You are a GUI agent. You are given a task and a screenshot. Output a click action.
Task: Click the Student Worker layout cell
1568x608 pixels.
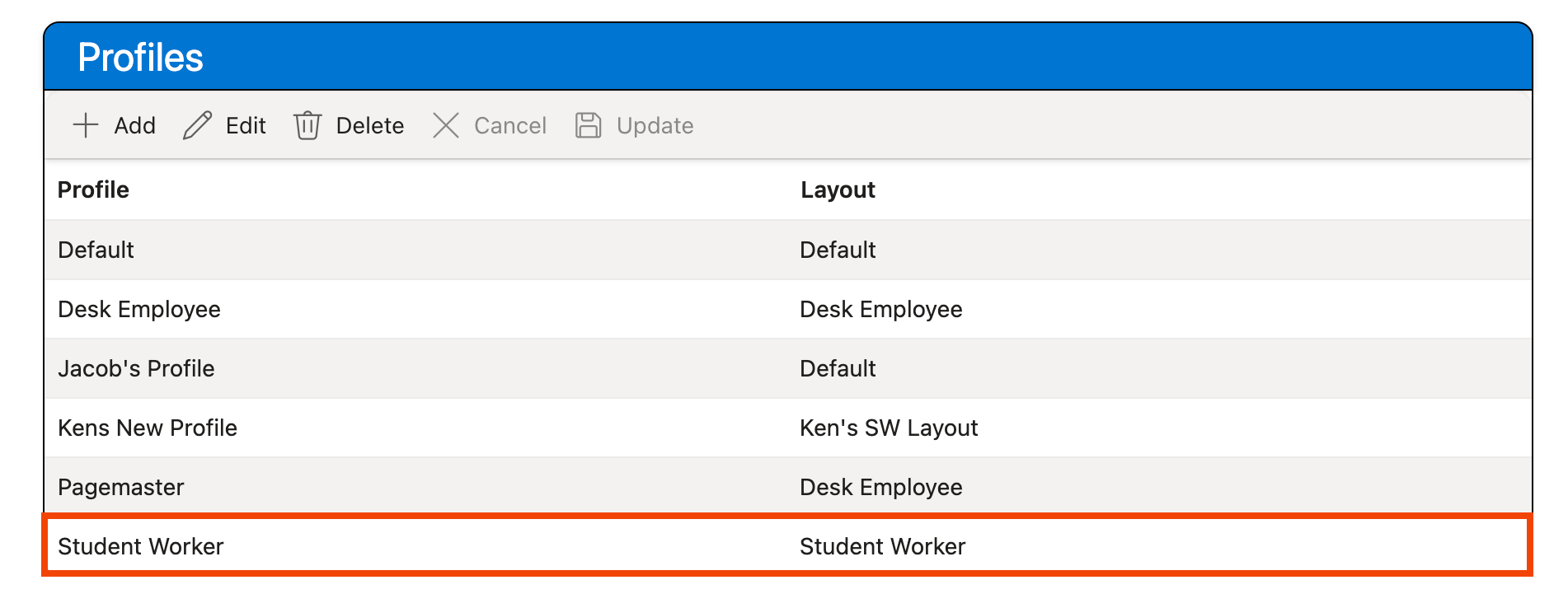tap(882, 546)
